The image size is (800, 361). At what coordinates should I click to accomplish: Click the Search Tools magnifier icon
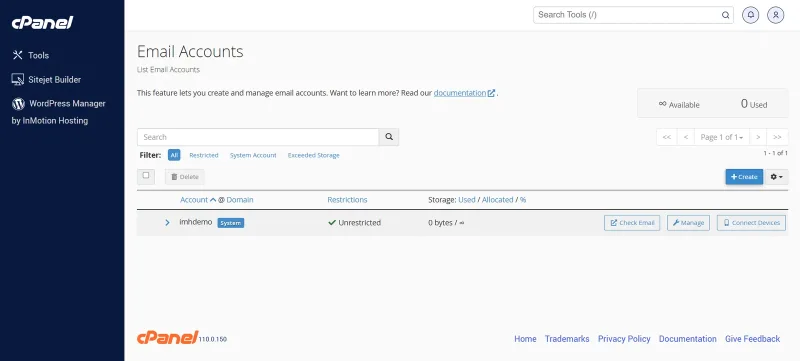point(725,15)
